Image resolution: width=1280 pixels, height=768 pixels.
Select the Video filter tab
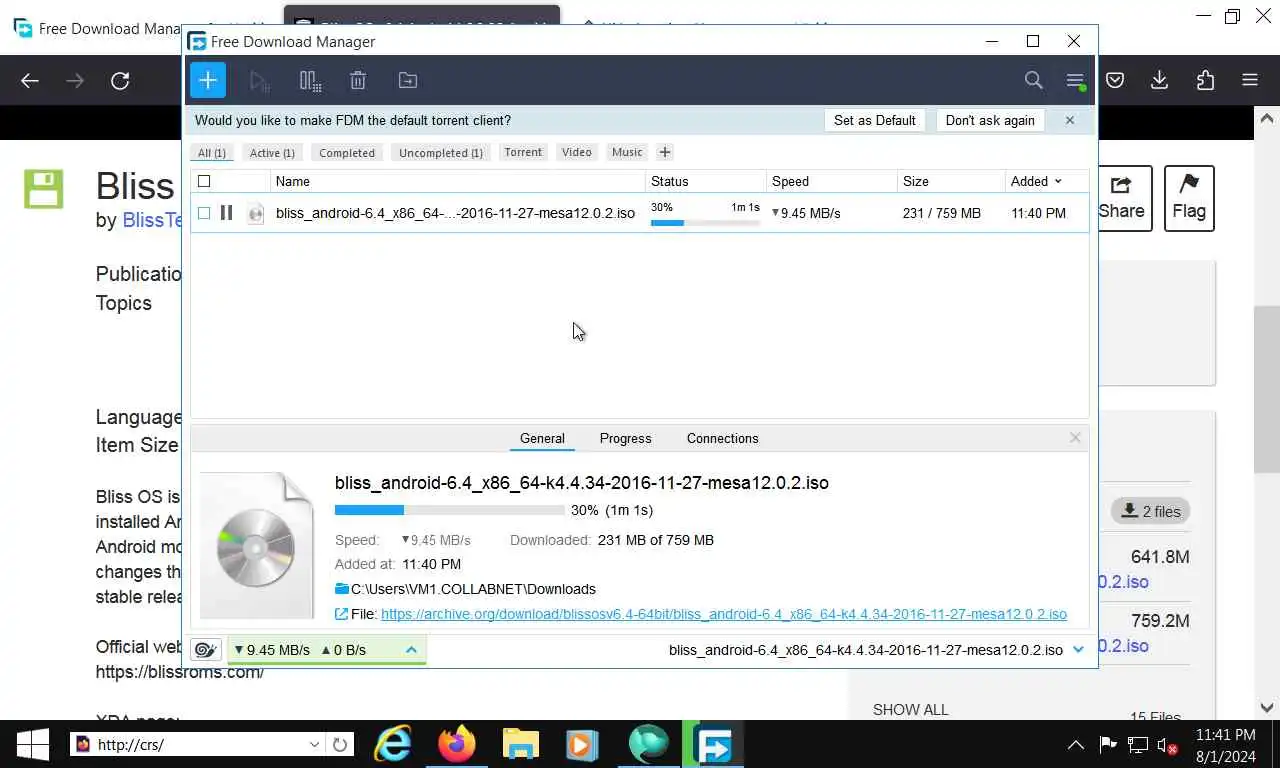[x=577, y=152]
